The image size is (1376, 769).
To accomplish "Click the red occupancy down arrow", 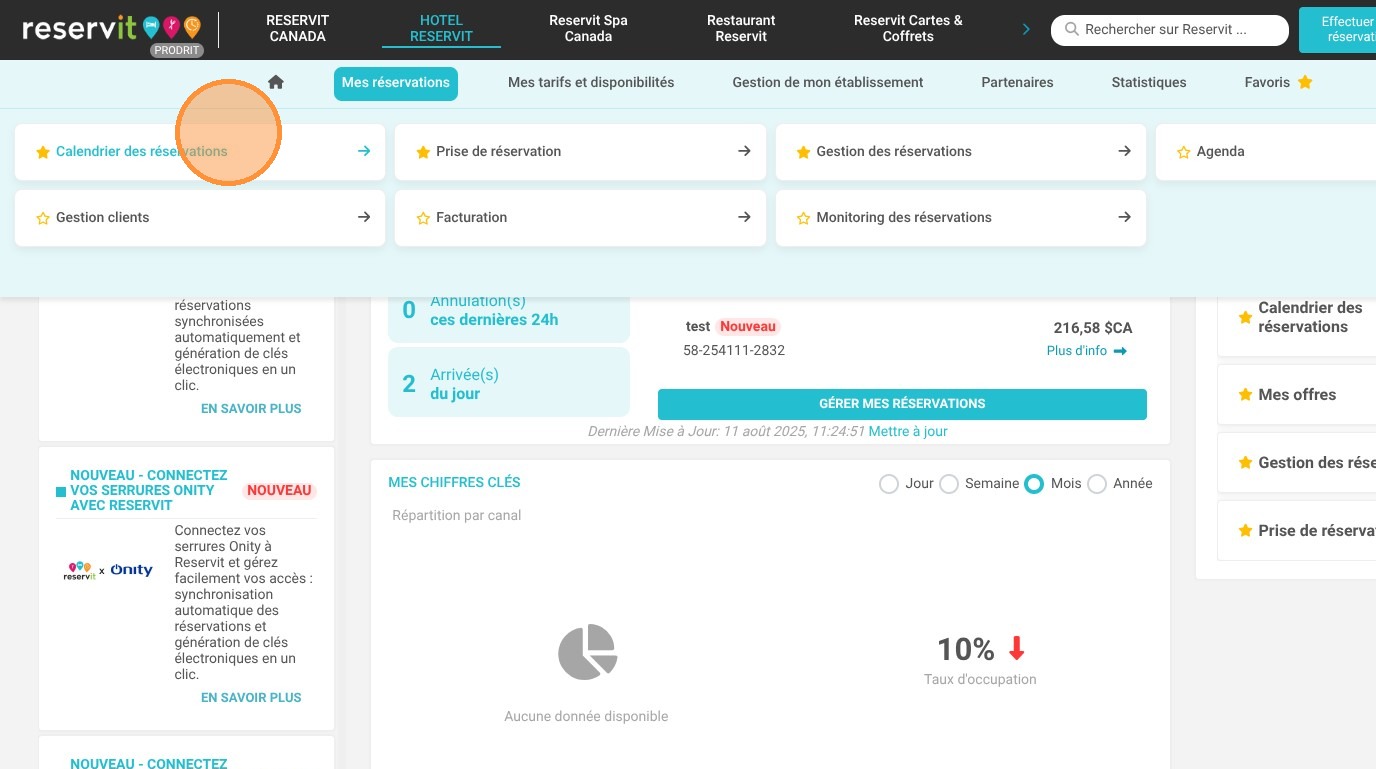I will tap(1016, 649).
